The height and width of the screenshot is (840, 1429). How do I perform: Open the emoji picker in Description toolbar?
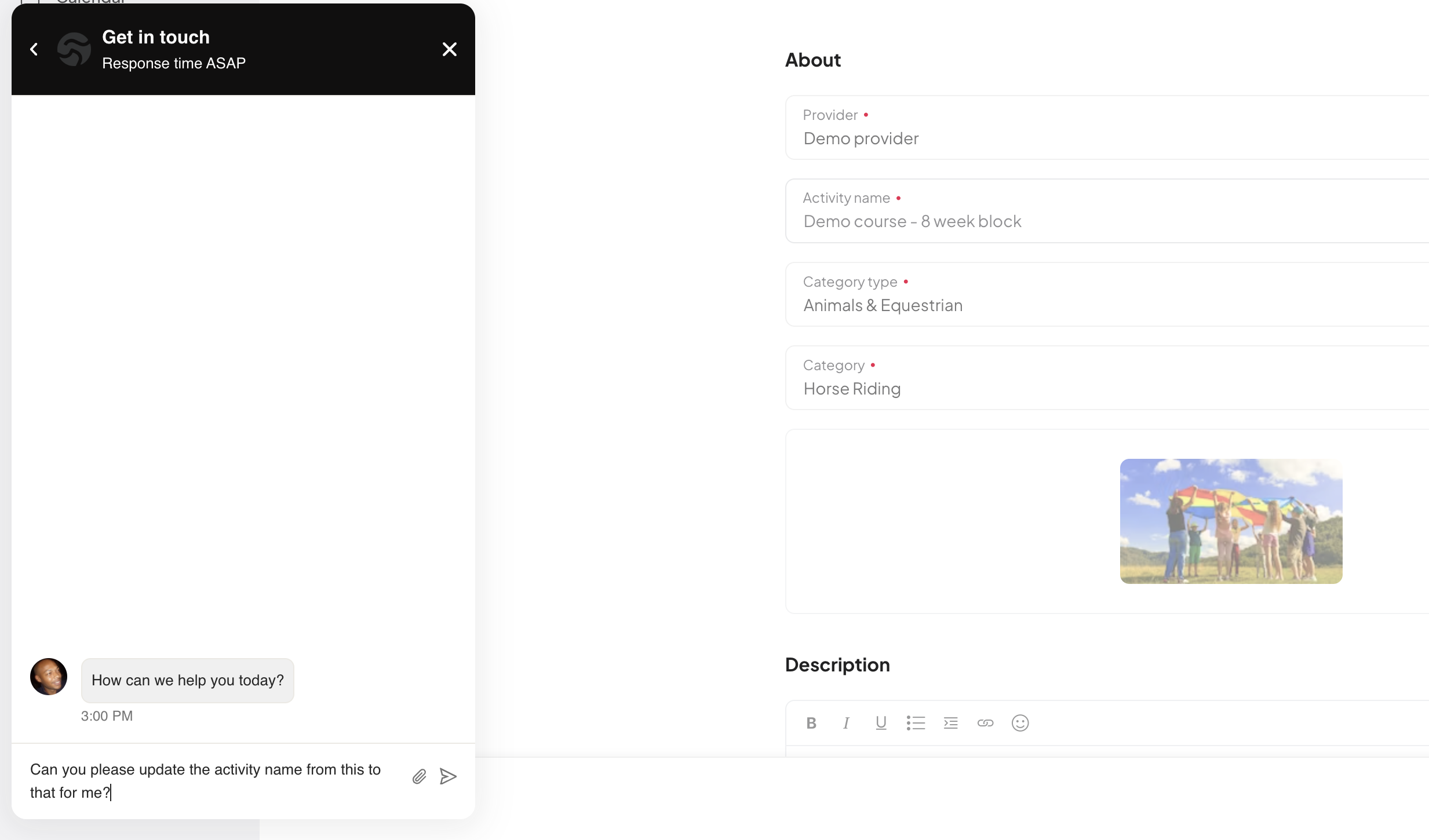click(x=1020, y=723)
